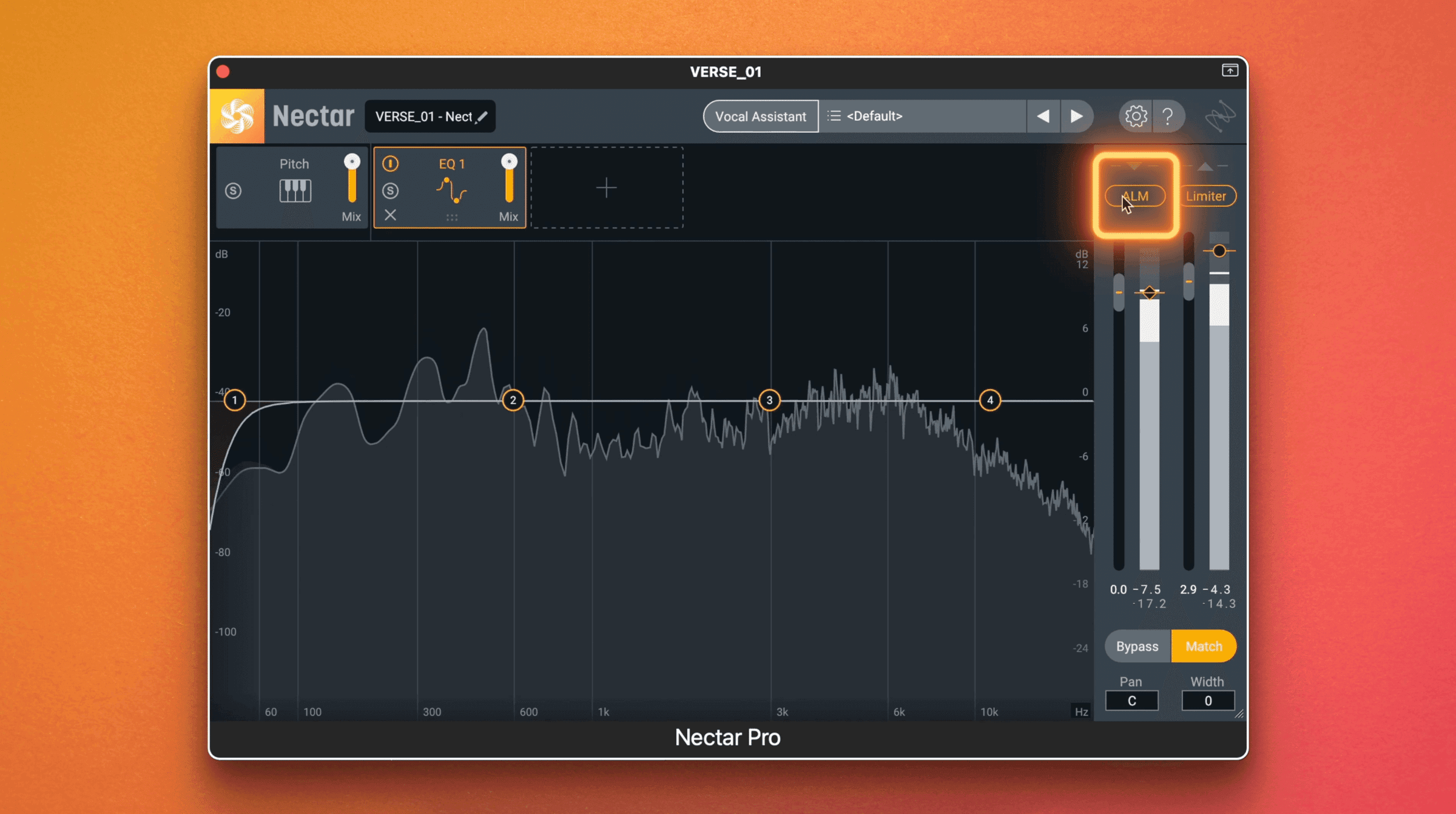Click the iZotope scribble logo icon
The height and width of the screenshot is (814, 1456).
[1220, 116]
